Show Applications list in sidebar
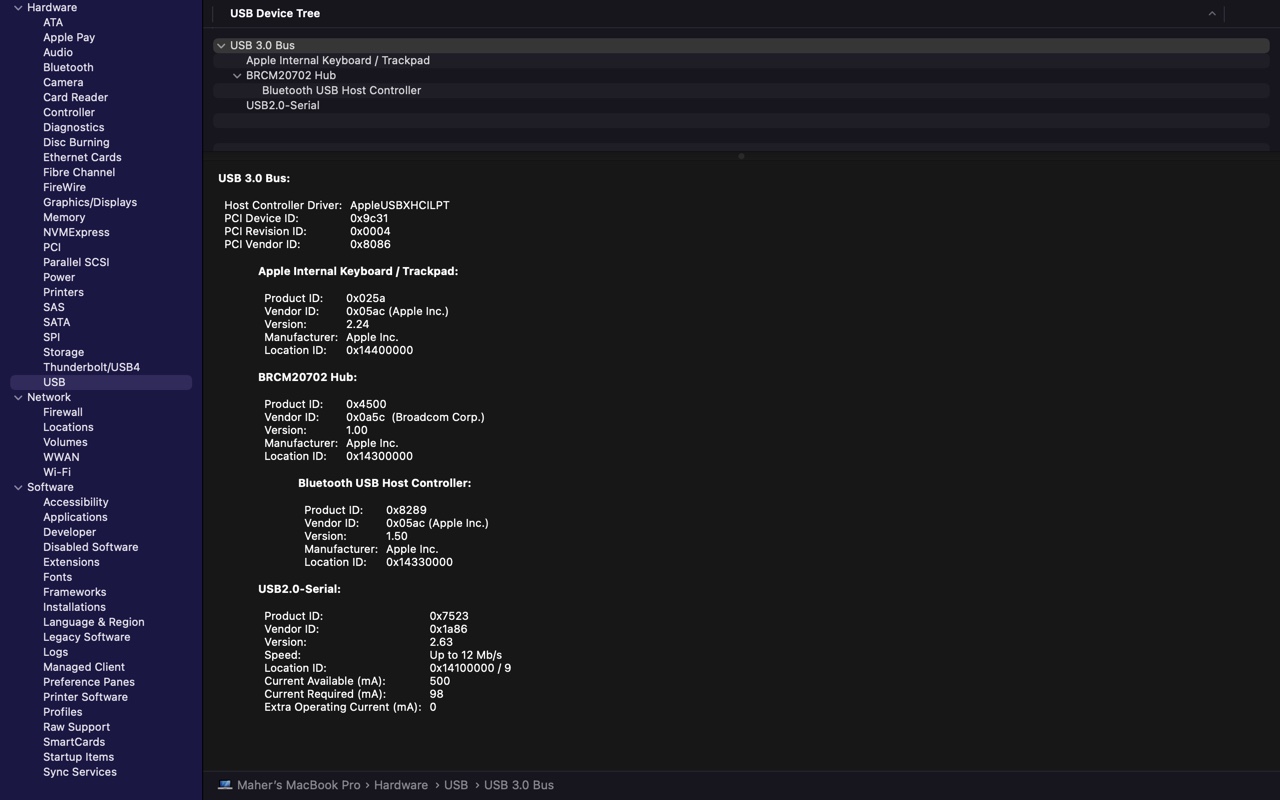Viewport: 1280px width, 800px height. tap(75, 517)
